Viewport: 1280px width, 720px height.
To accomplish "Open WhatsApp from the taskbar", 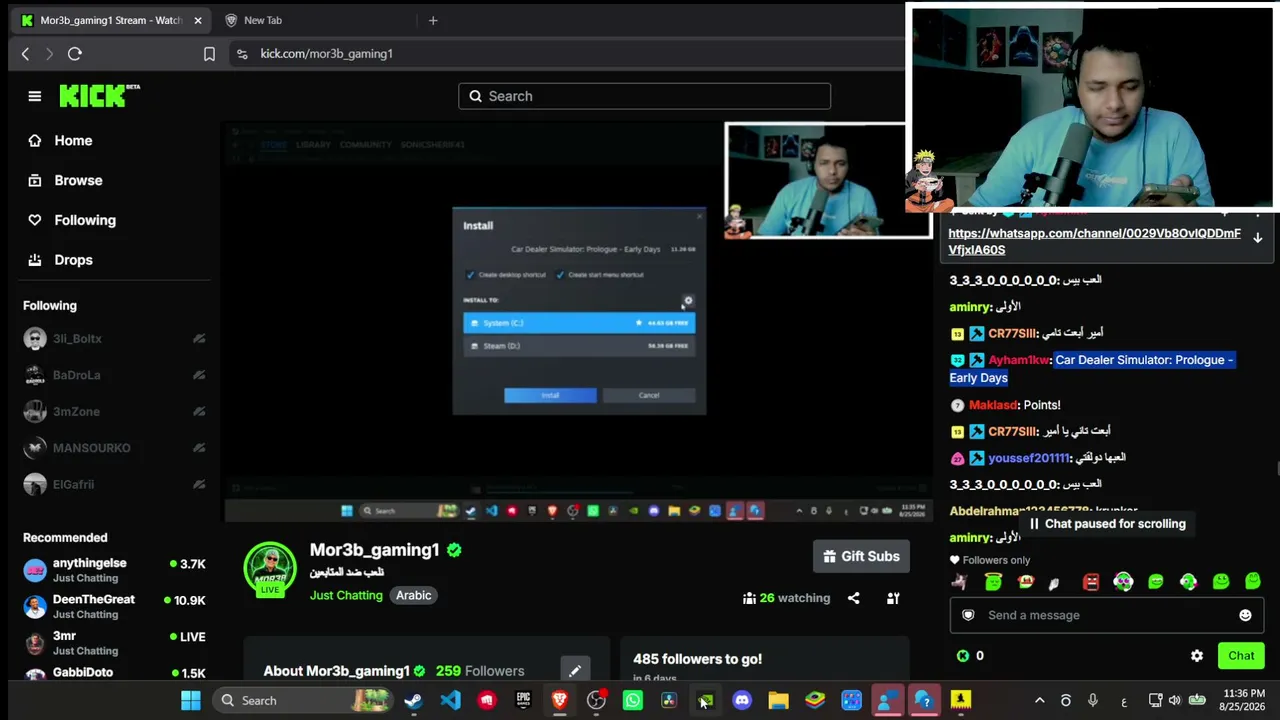I will (x=633, y=701).
